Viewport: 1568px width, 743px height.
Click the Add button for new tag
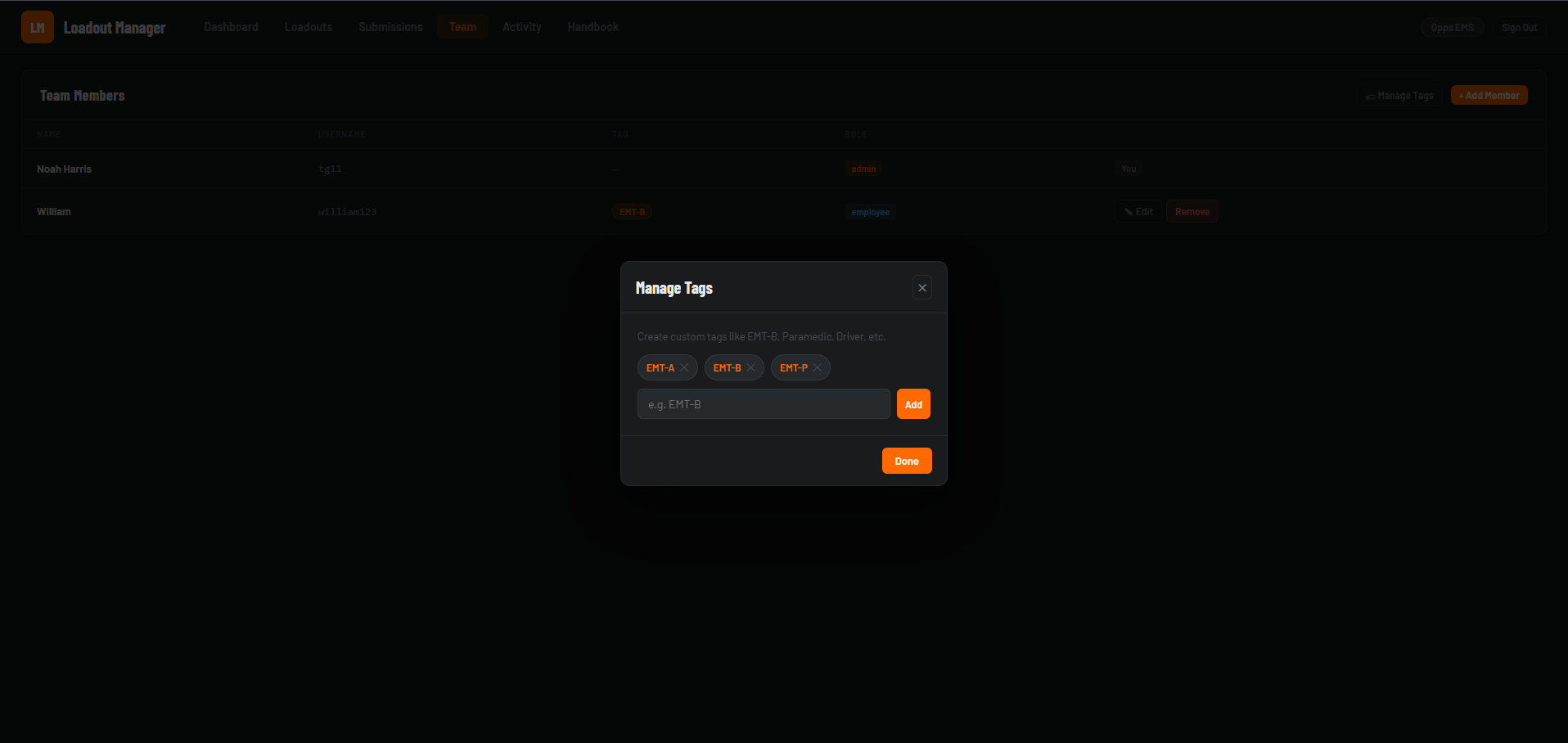(x=912, y=403)
